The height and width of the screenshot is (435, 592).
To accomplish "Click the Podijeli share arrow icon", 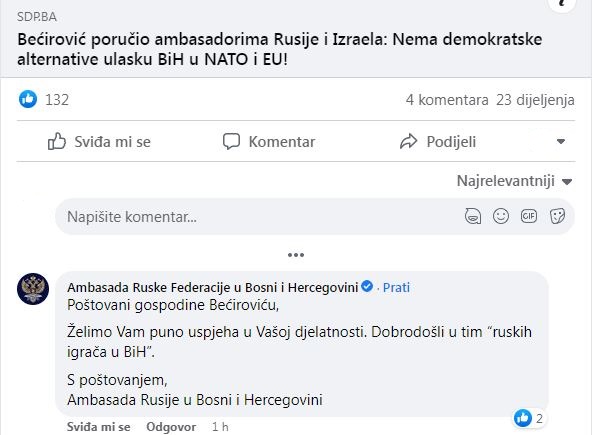I will tap(409, 142).
